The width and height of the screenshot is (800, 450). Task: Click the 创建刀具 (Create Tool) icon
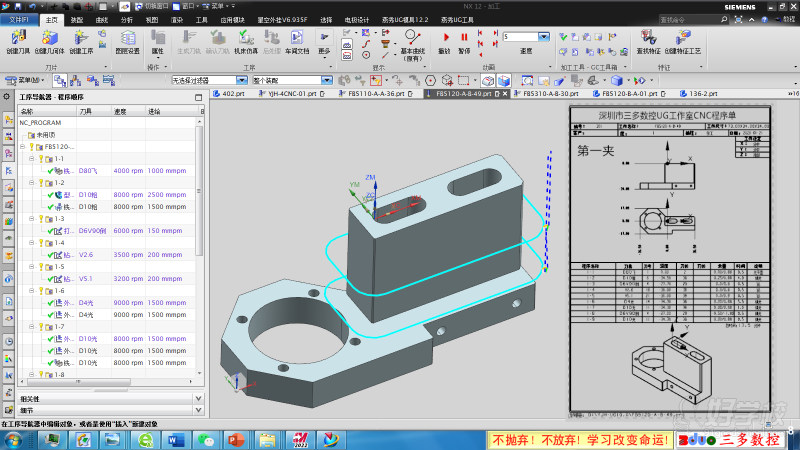pyautogui.click(x=18, y=39)
